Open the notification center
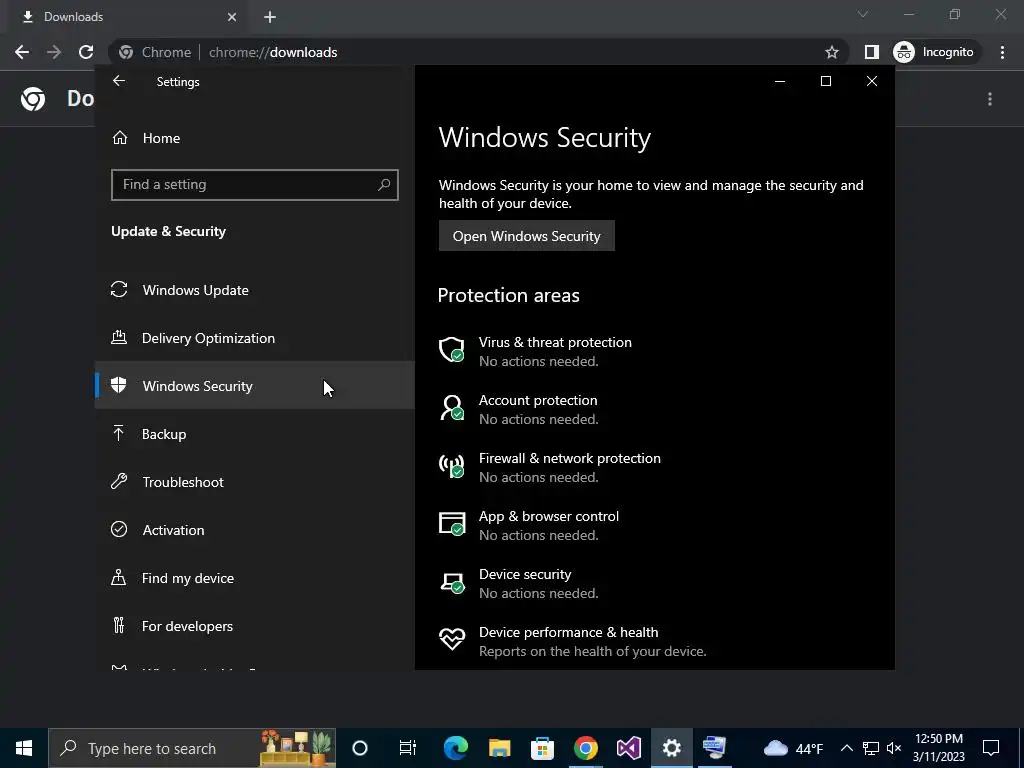1024x768 pixels. click(991, 748)
